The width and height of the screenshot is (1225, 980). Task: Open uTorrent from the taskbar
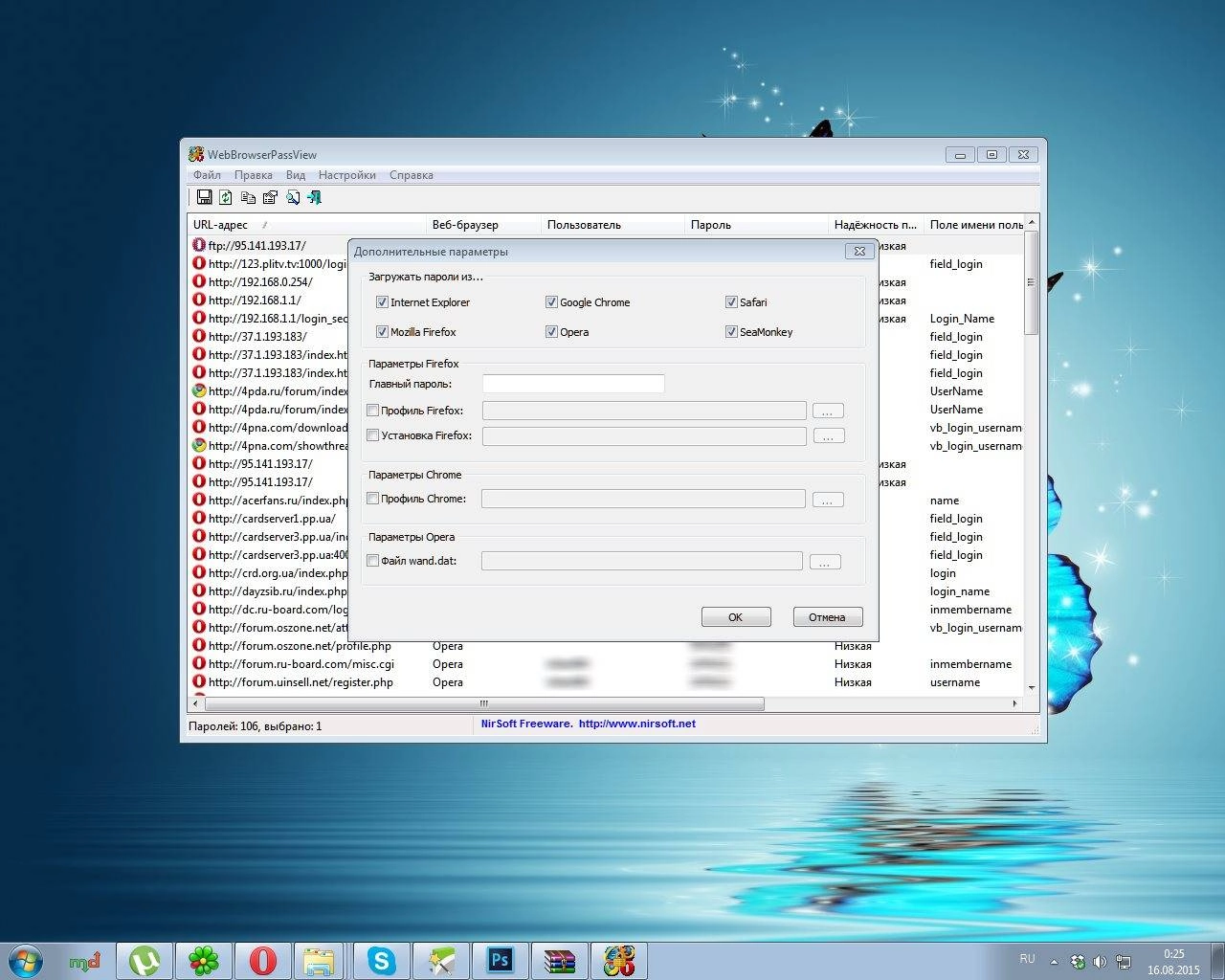(145, 961)
